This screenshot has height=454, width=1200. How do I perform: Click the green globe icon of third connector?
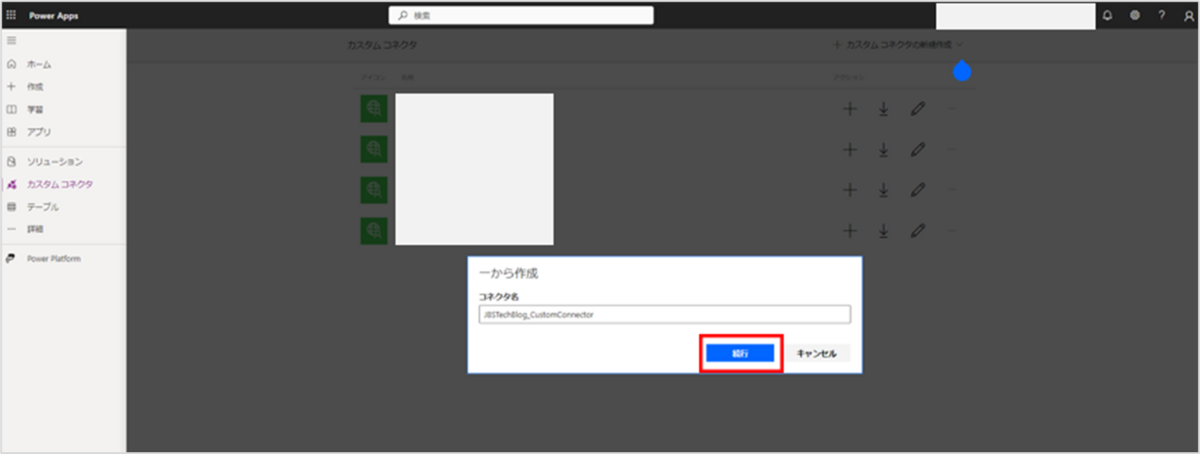pyautogui.click(x=374, y=190)
